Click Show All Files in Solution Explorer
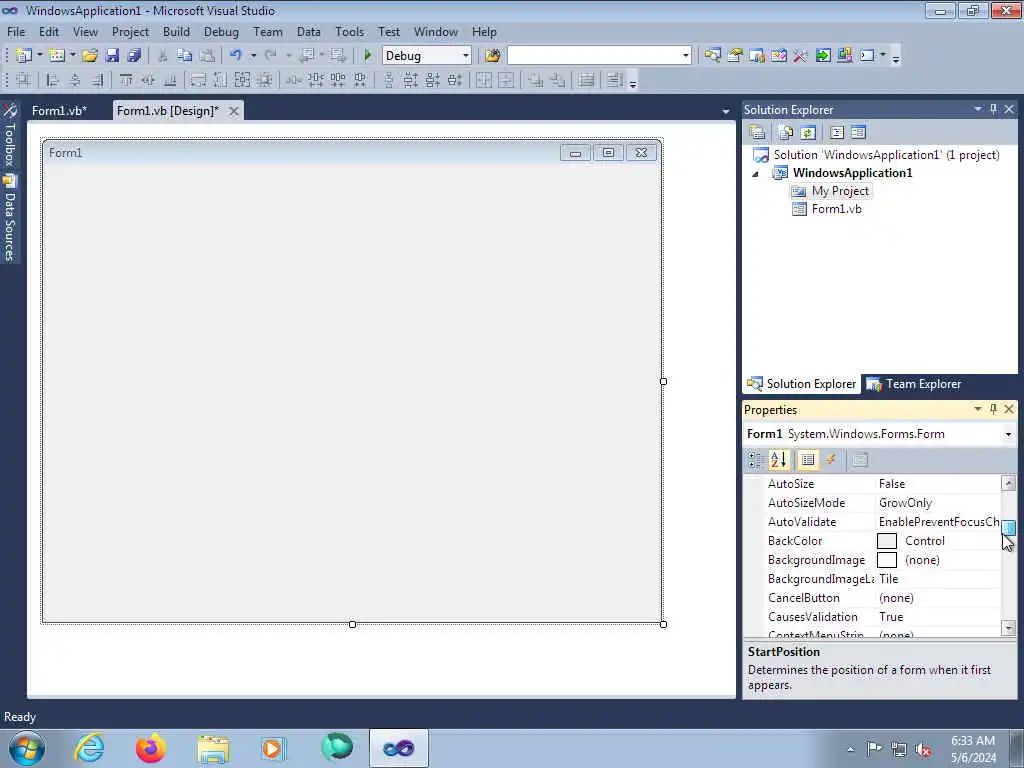 pos(786,133)
